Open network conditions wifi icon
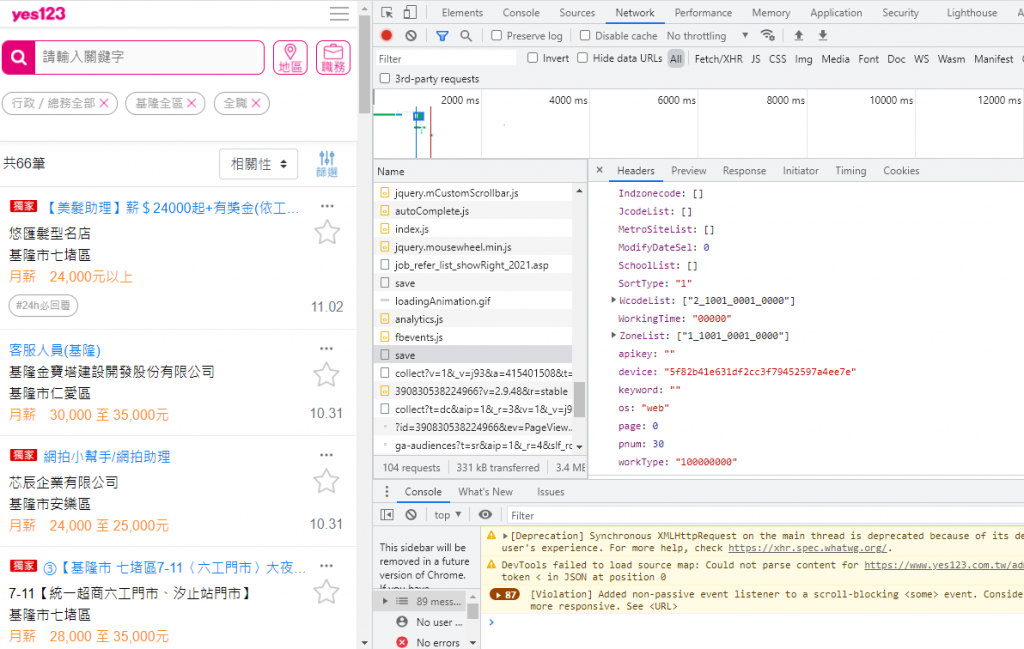The image size is (1024, 649). 768,35
